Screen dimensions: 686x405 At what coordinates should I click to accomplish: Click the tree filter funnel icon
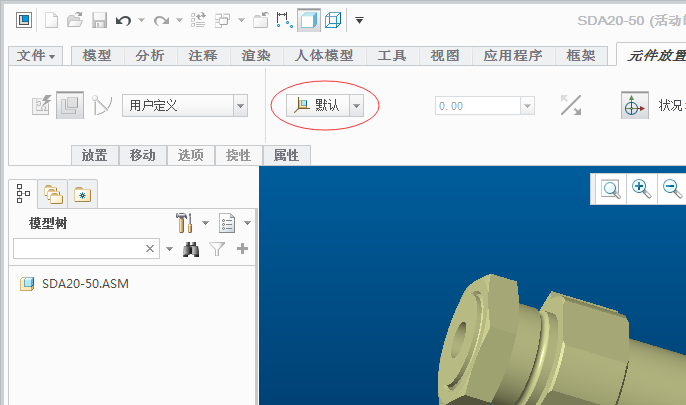(217, 249)
